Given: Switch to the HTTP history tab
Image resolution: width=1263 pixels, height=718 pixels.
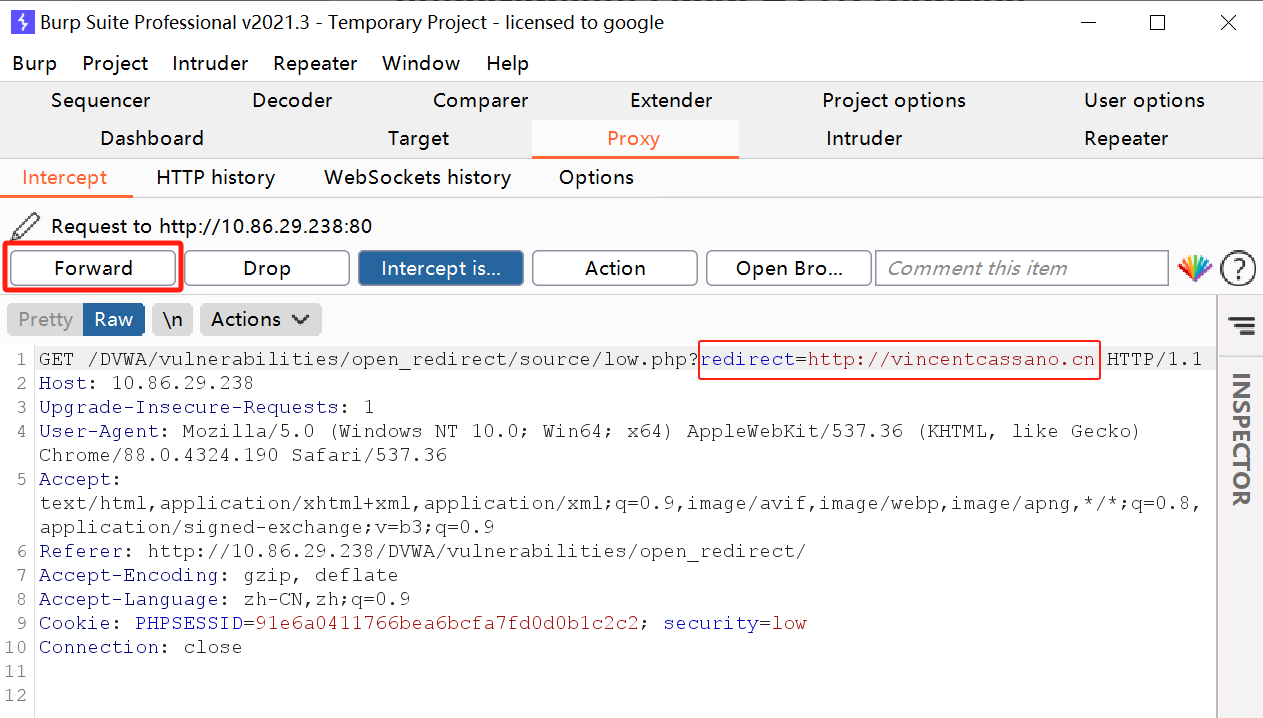Looking at the screenshot, I should click(215, 178).
